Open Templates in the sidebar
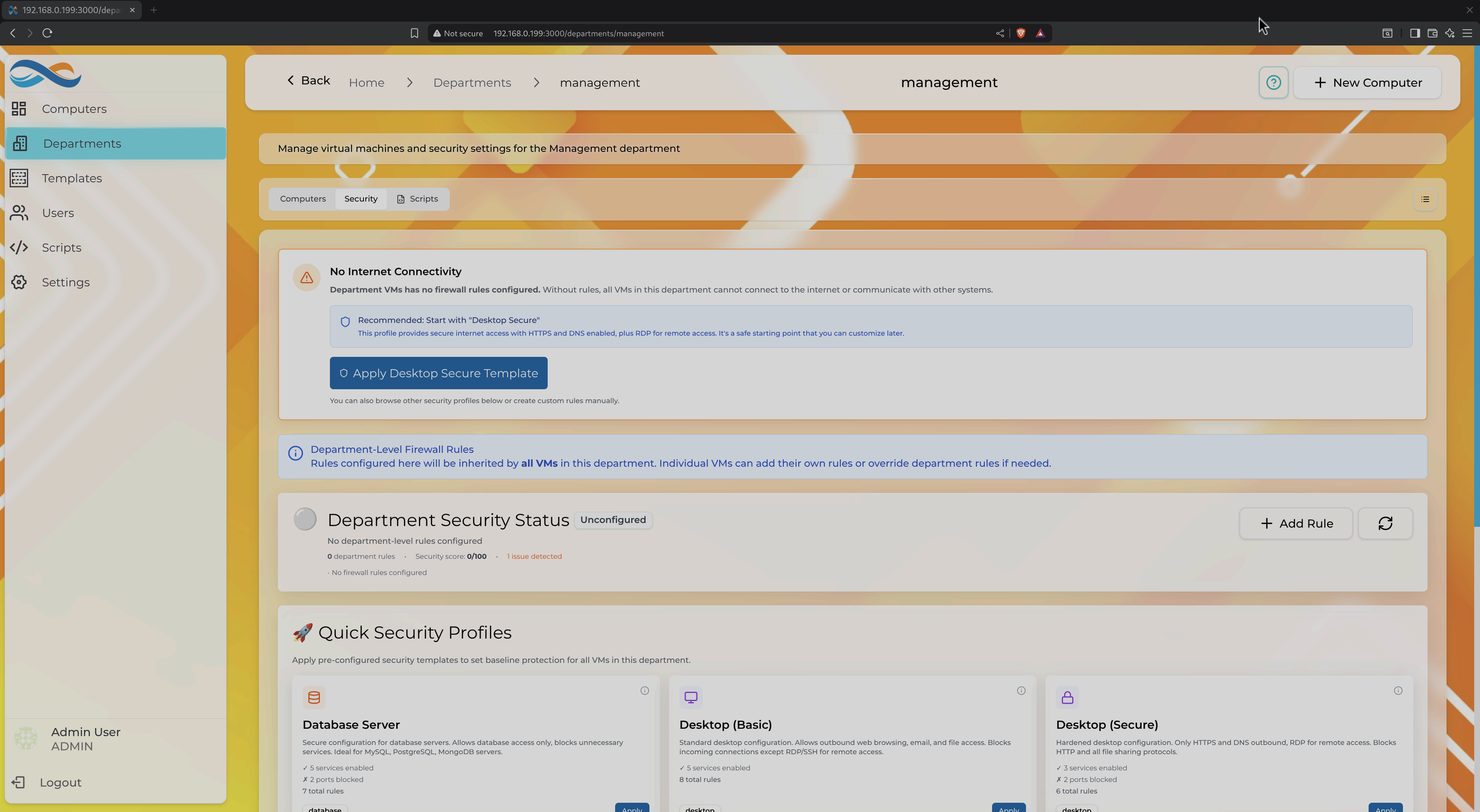 click(72, 178)
